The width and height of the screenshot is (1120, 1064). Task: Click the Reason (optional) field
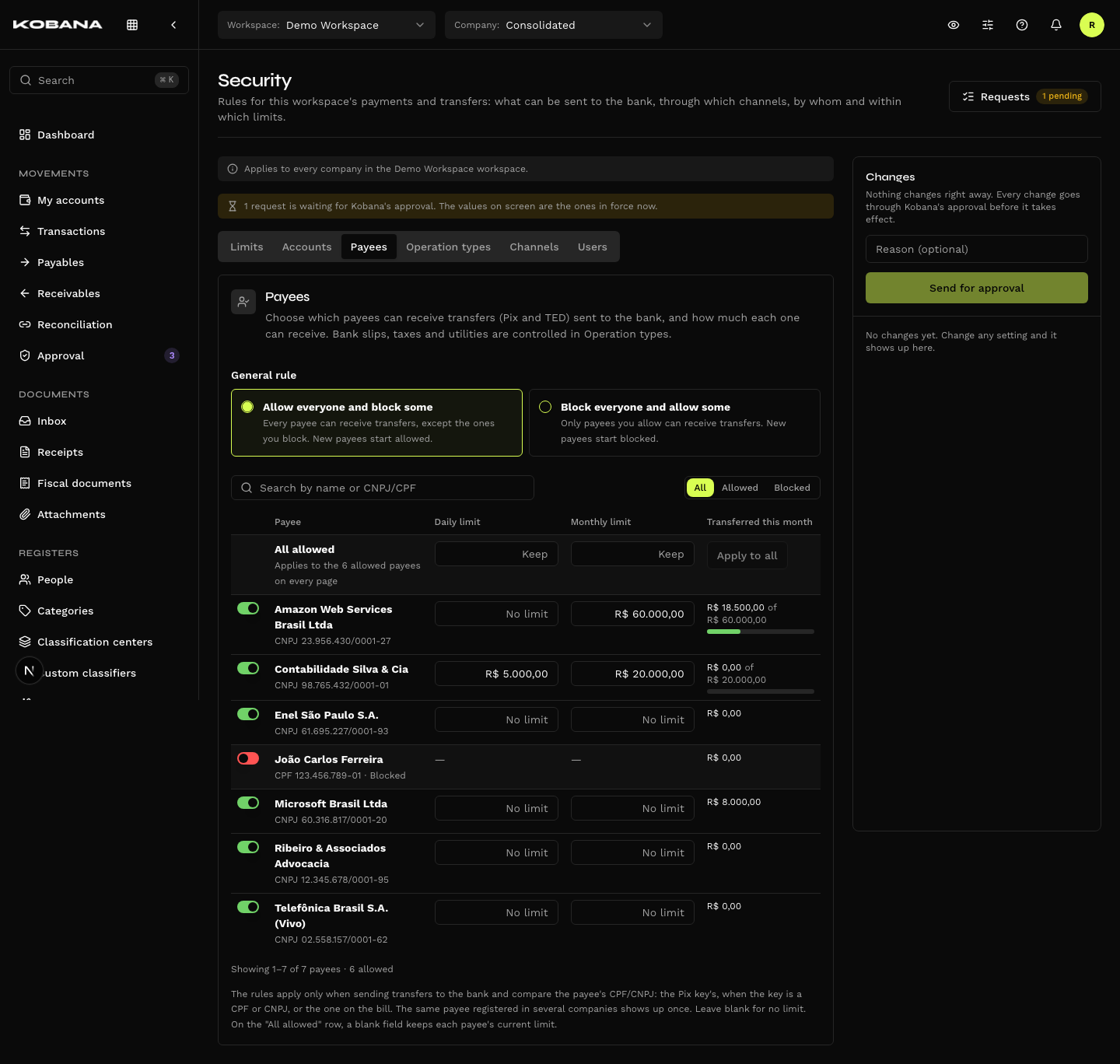pos(977,249)
